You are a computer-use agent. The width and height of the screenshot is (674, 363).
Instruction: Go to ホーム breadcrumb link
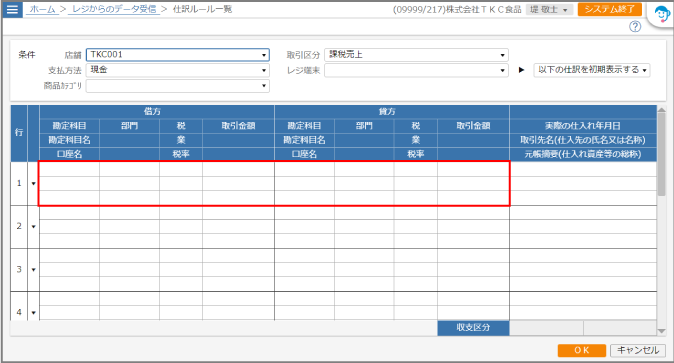(42, 9)
